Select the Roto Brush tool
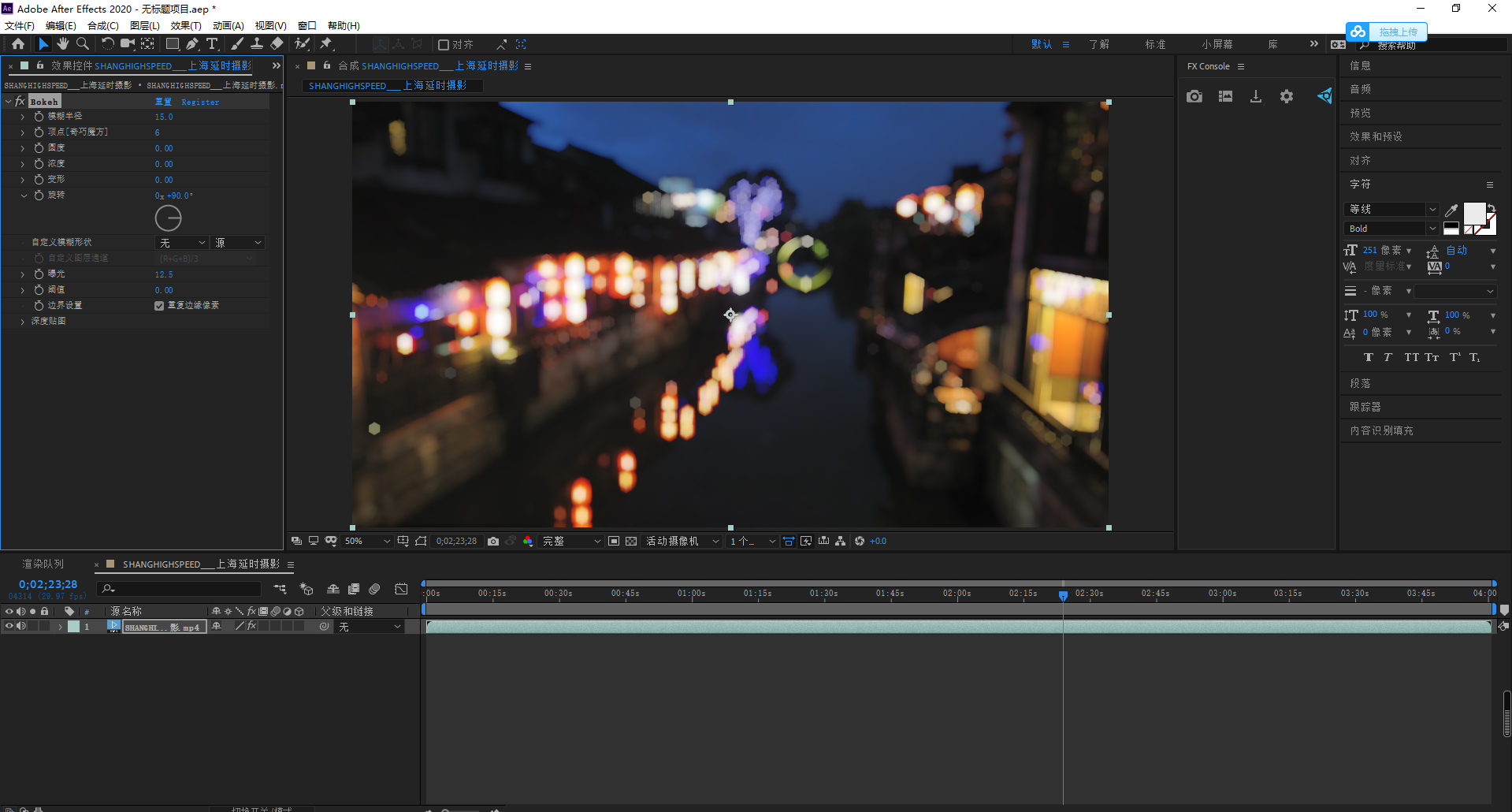Screen dimensions: 1512x812 [x=303, y=44]
